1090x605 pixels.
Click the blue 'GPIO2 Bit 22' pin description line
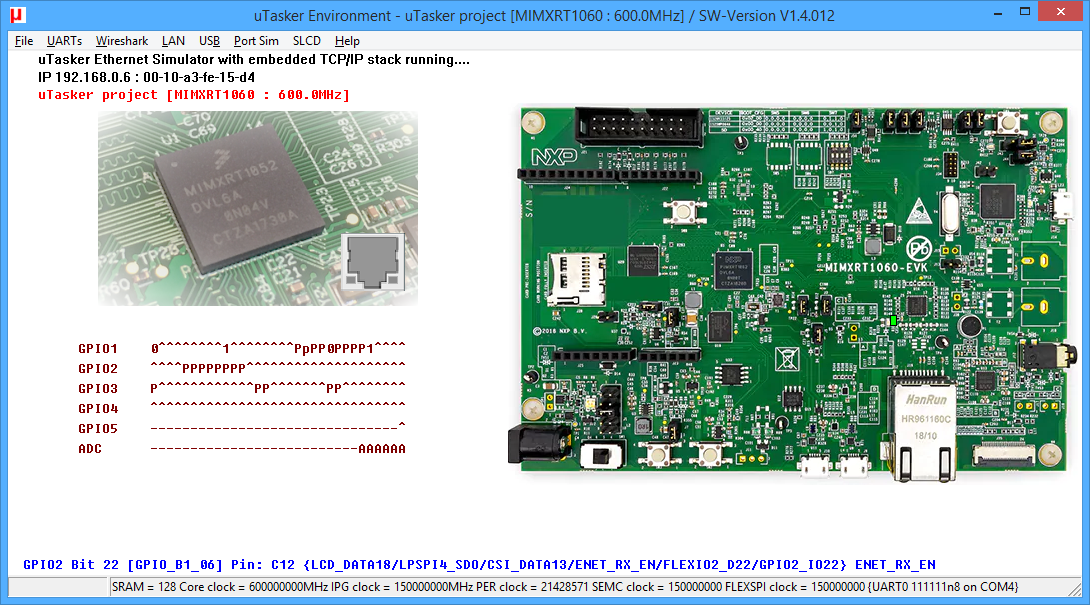click(480, 565)
